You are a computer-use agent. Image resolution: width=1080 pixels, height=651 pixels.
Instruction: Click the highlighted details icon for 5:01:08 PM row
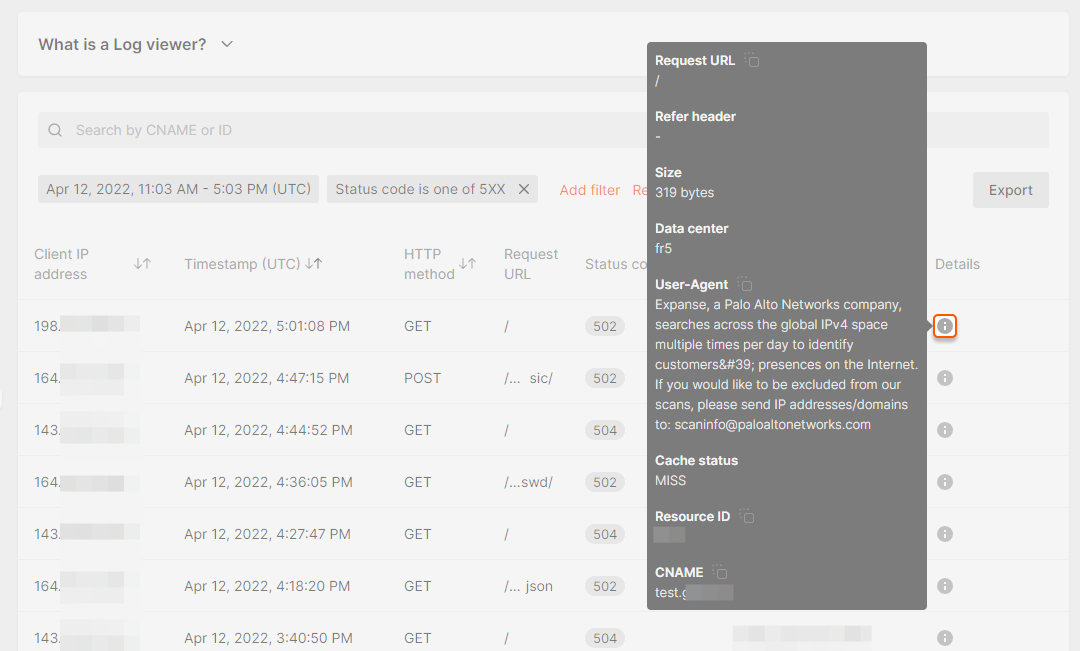(x=945, y=326)
